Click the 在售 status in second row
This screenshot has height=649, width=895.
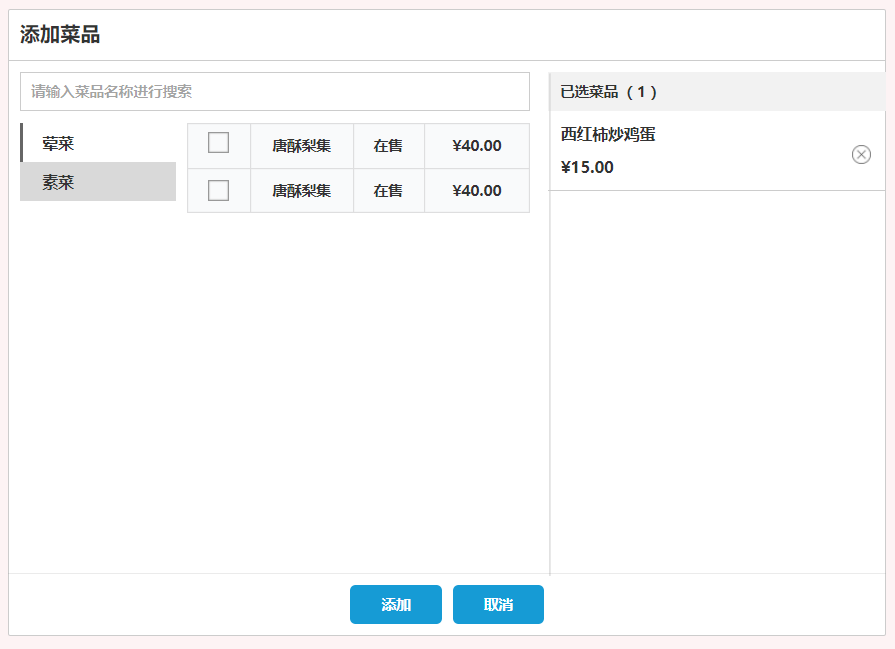(388, 191)
